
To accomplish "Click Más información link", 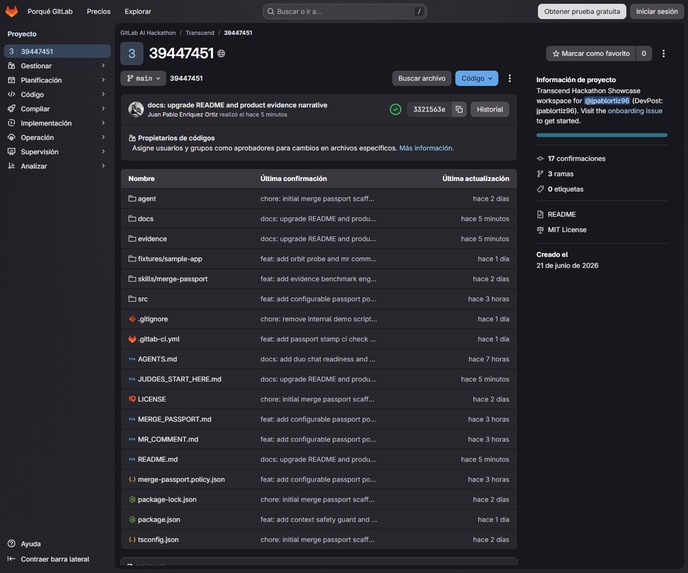I will [x=426, y=148].
